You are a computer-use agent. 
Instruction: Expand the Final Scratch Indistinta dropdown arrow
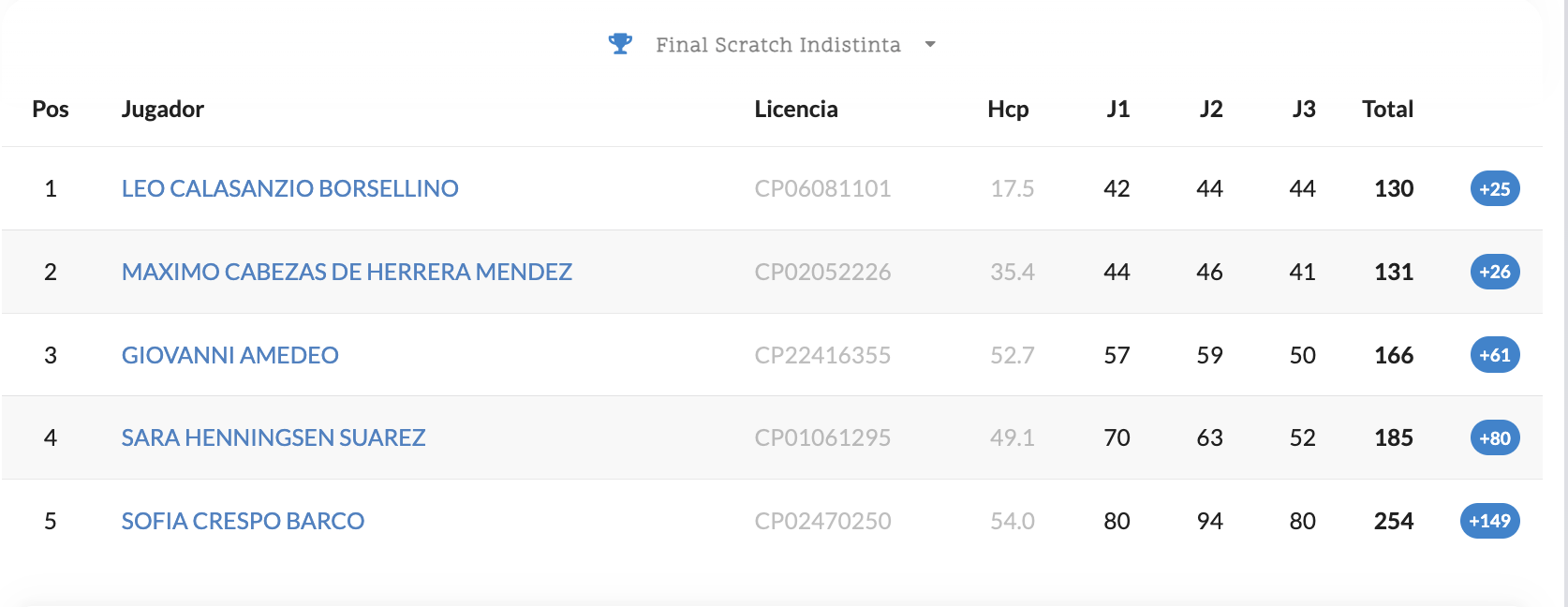[x=930, y=44]
